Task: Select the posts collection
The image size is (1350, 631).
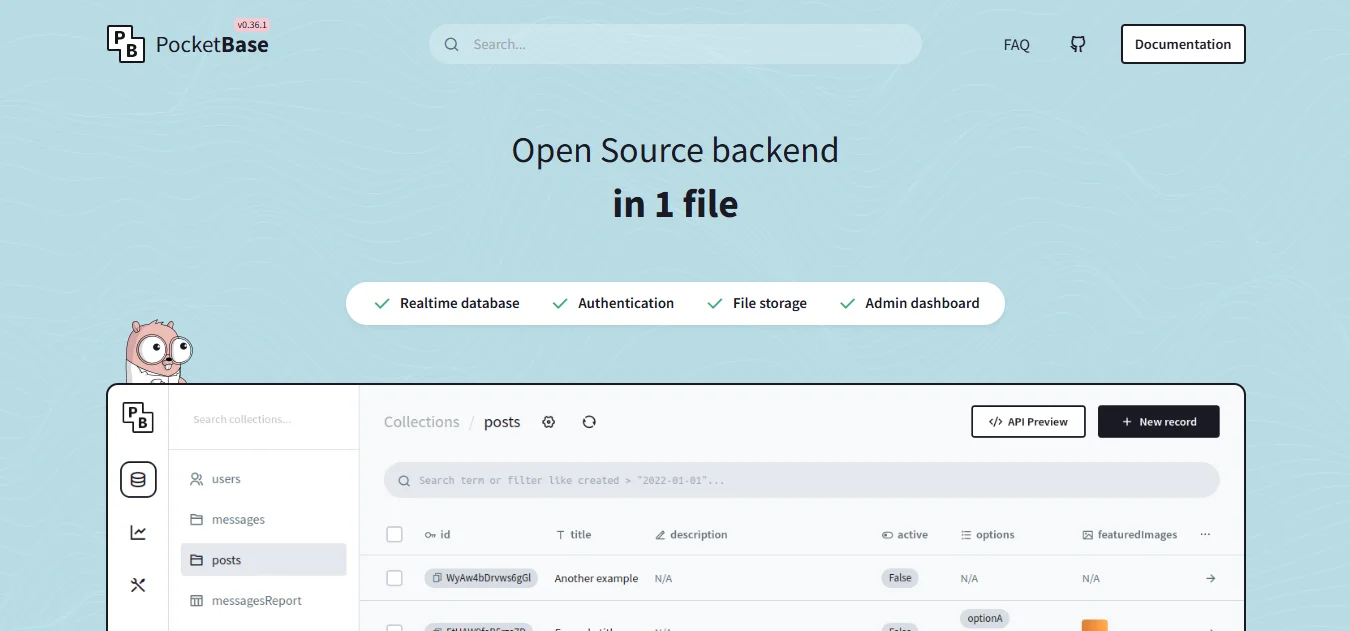Action: (x=264, y=560)
